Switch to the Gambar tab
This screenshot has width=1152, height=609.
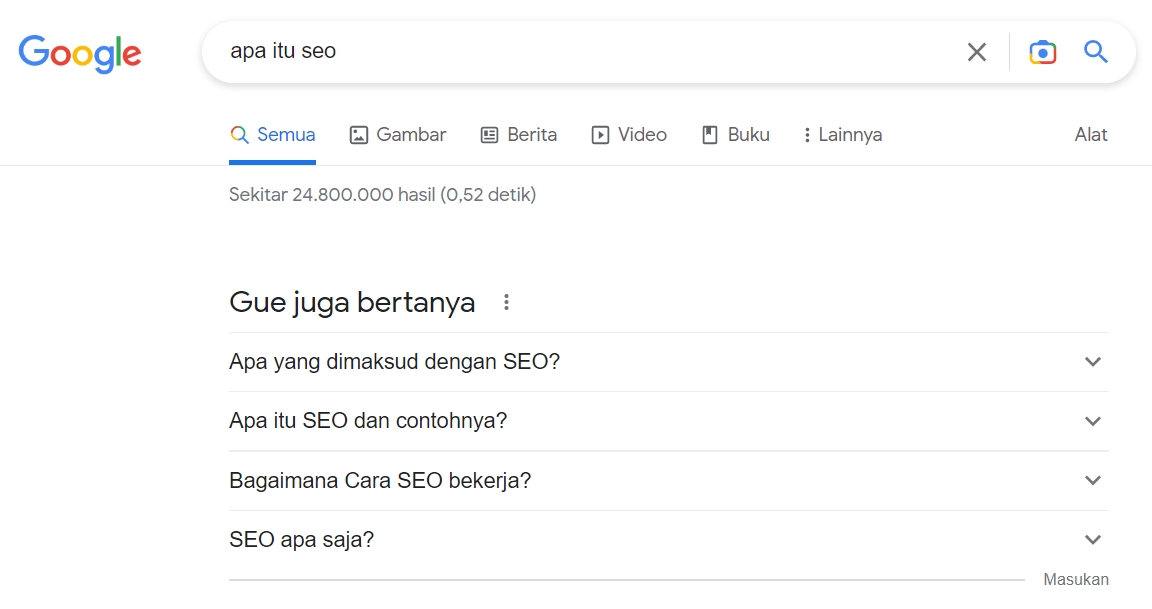click(x=397, y=135)
